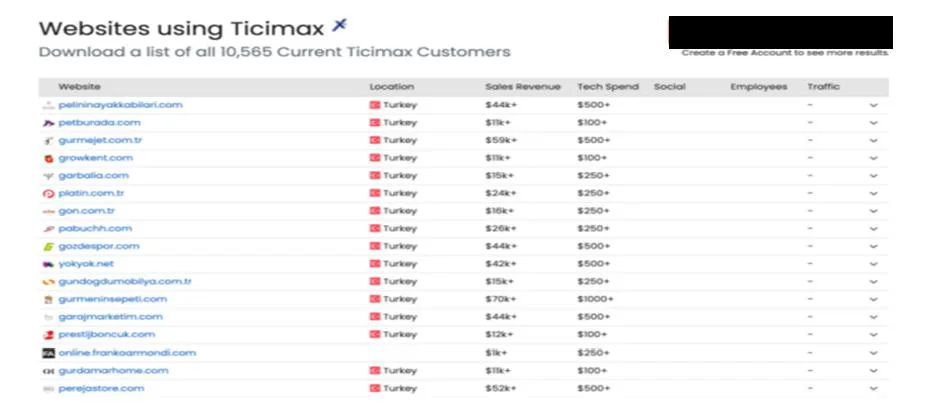Viewport: 931px width, 419px height.
Task: Click the black online.frankoarmondi.com favicon
Action: [49, 353]
